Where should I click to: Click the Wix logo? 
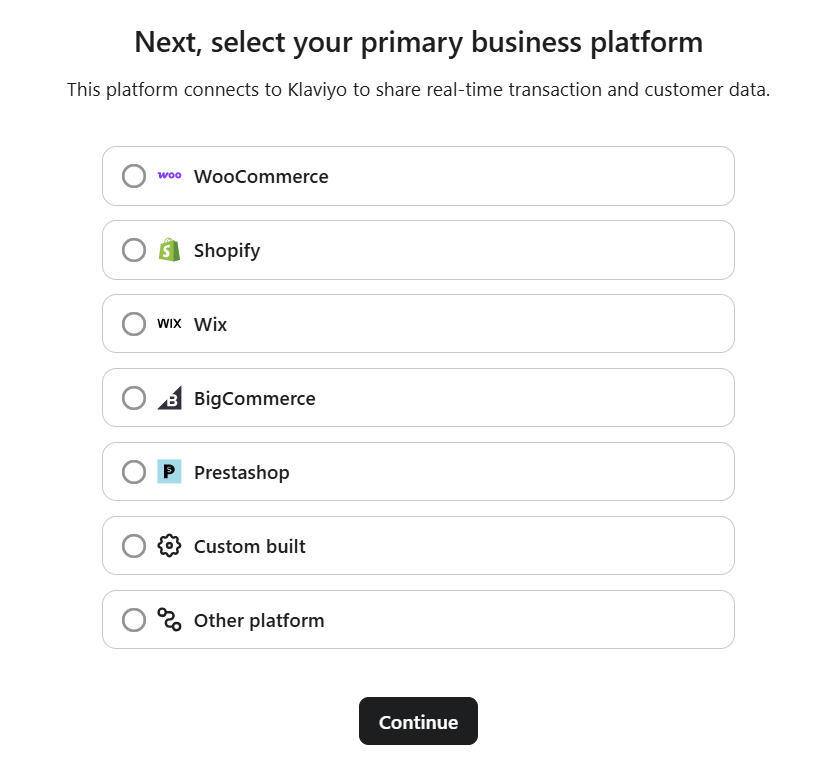coord(169,324)
